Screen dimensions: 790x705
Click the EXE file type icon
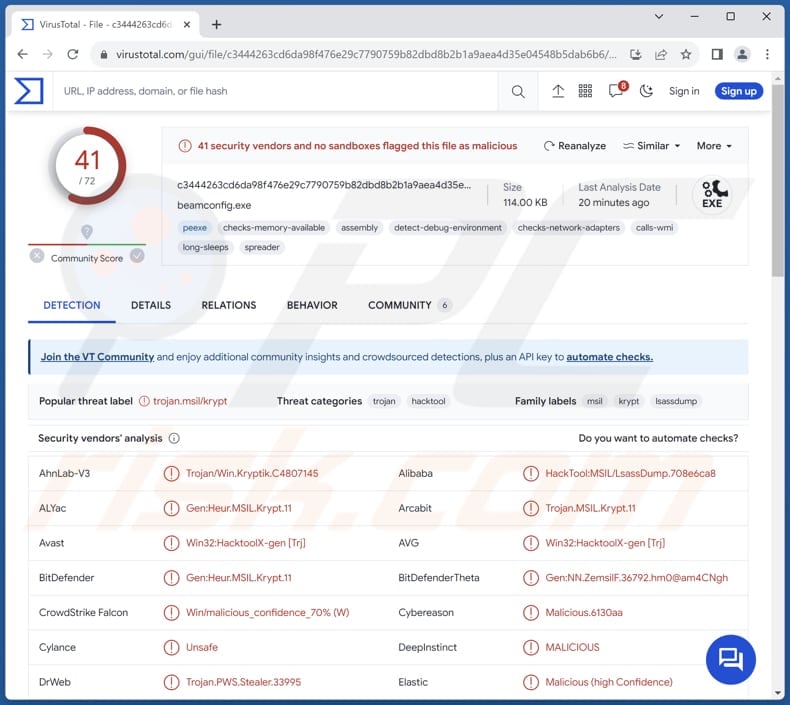712,195
